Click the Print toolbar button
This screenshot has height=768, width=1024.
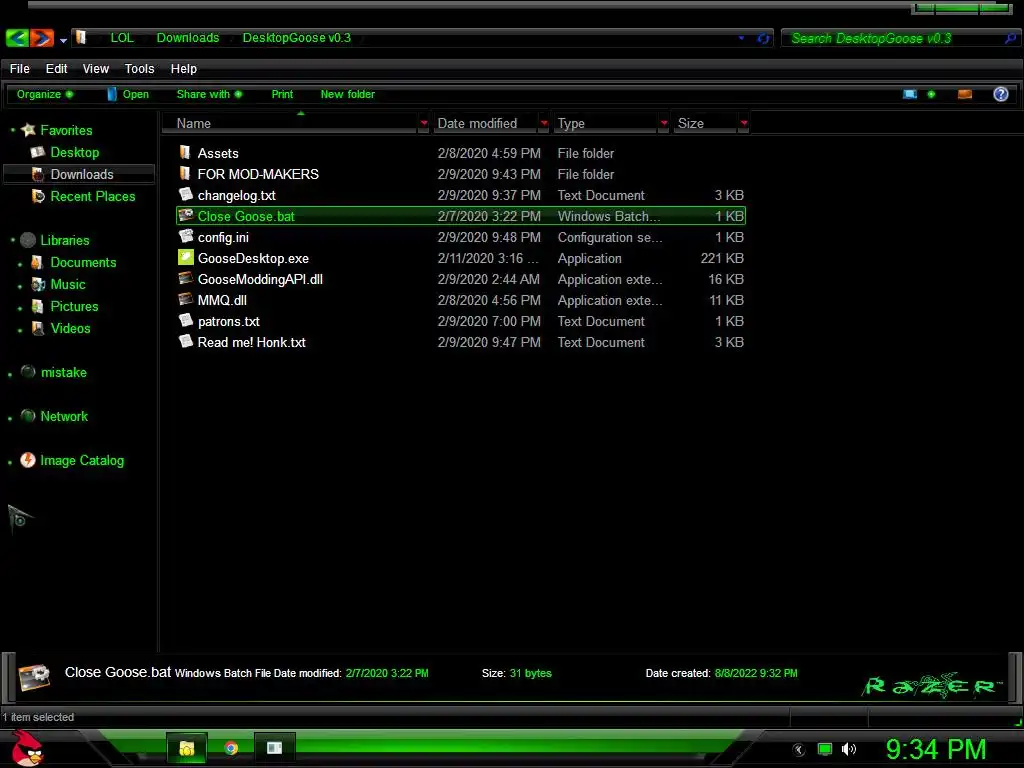pyautogui.click(x=282, y=94)
